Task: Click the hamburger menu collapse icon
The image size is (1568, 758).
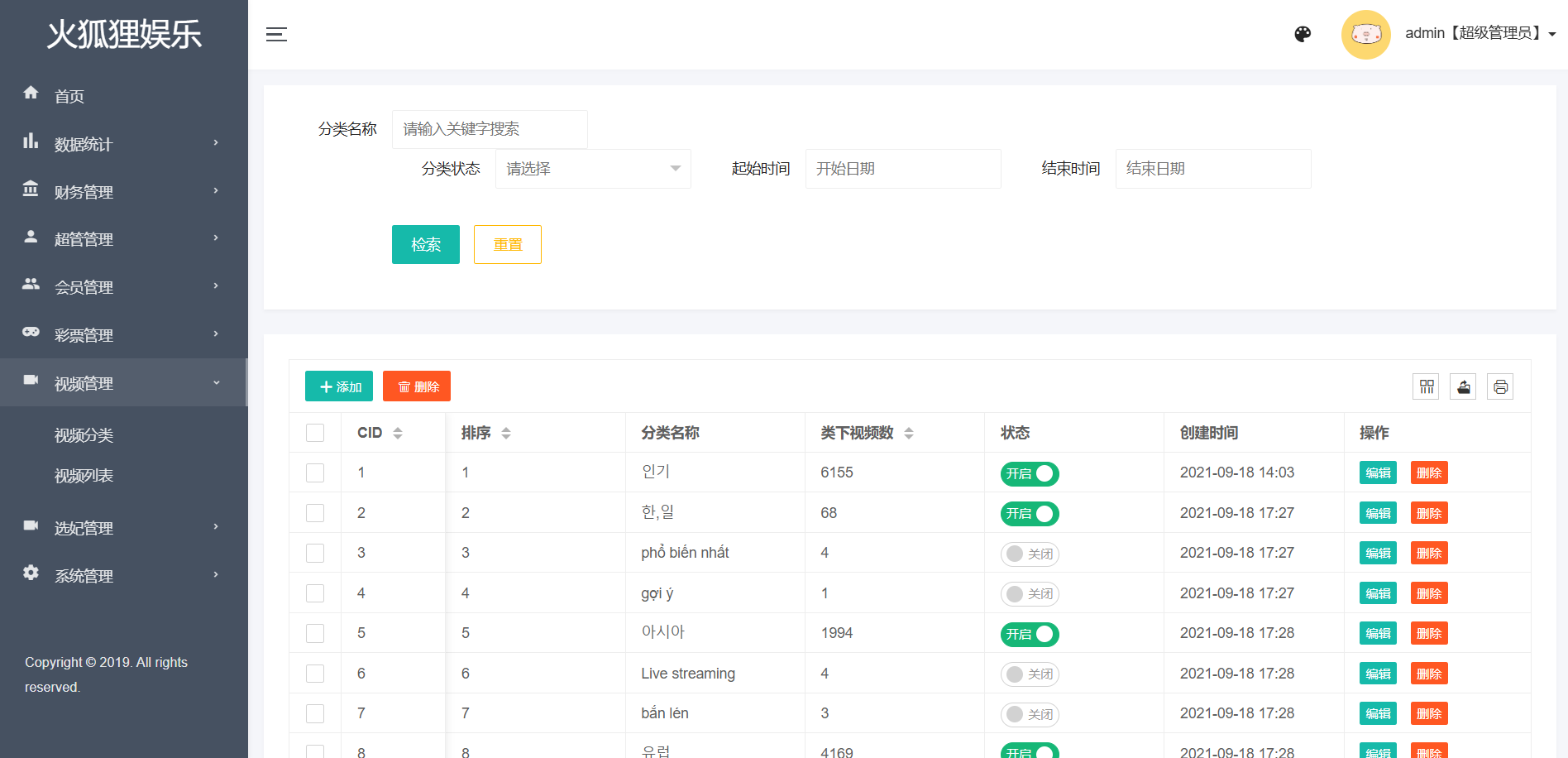Action: click(276, 34)
